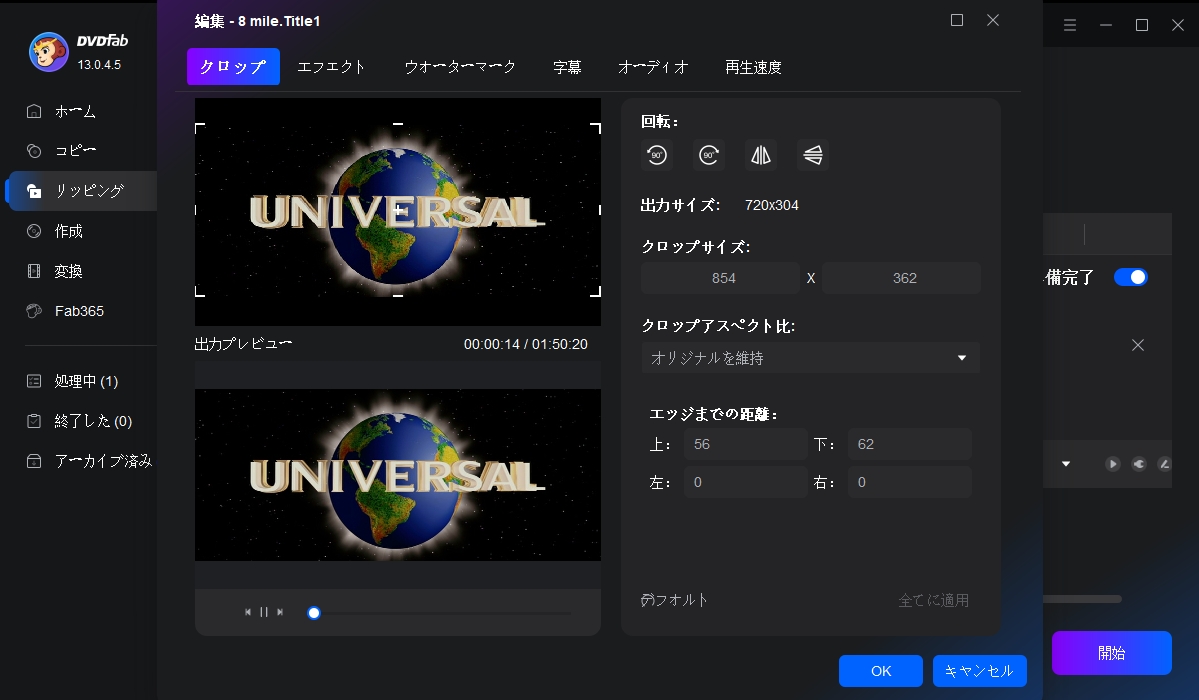Click the output size value 720x304
The height and width of the screenshot is (700, 1199).
[x=772, y=205]
